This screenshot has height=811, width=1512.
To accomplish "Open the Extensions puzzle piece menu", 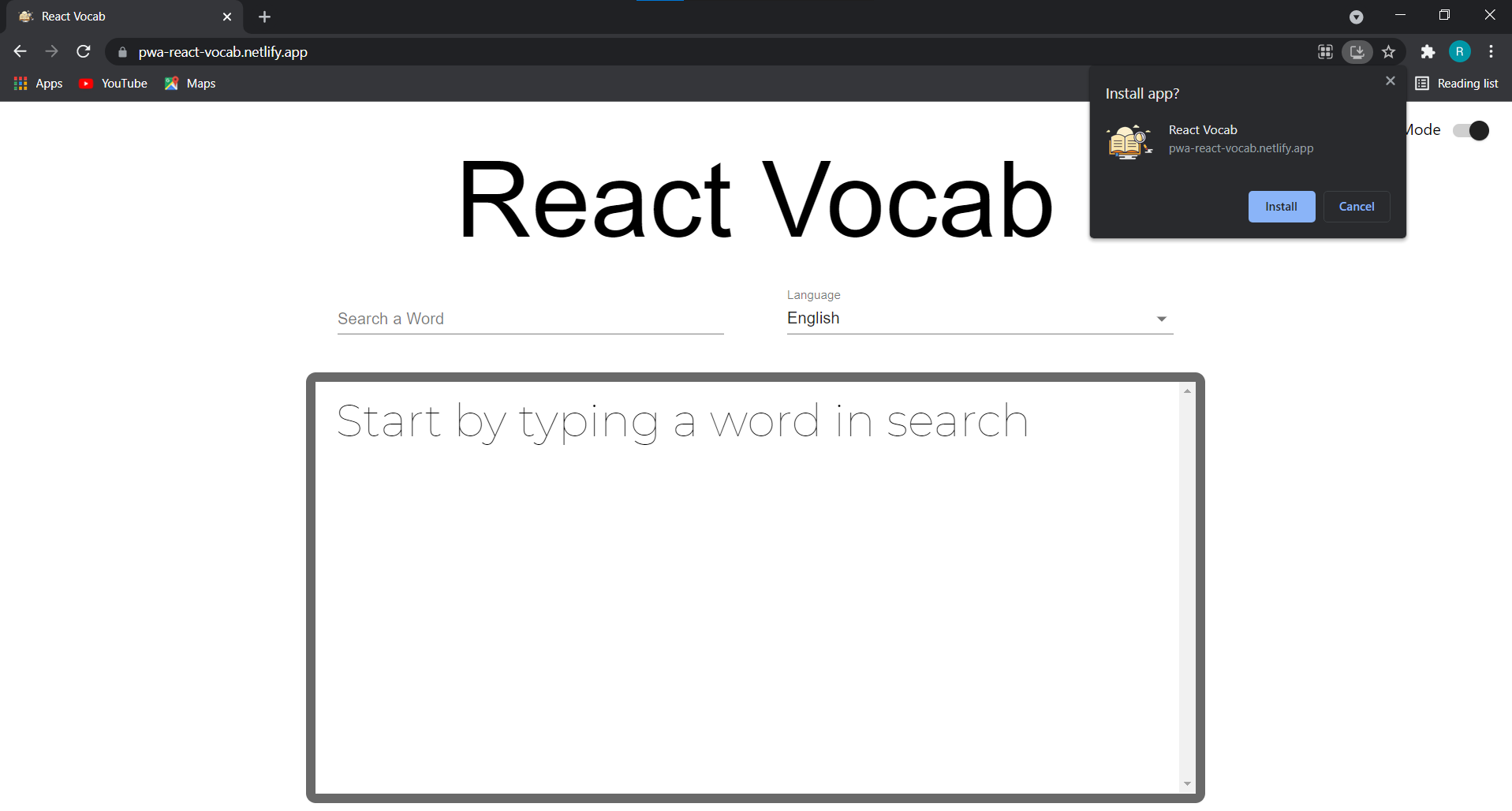I will 1428,51.
